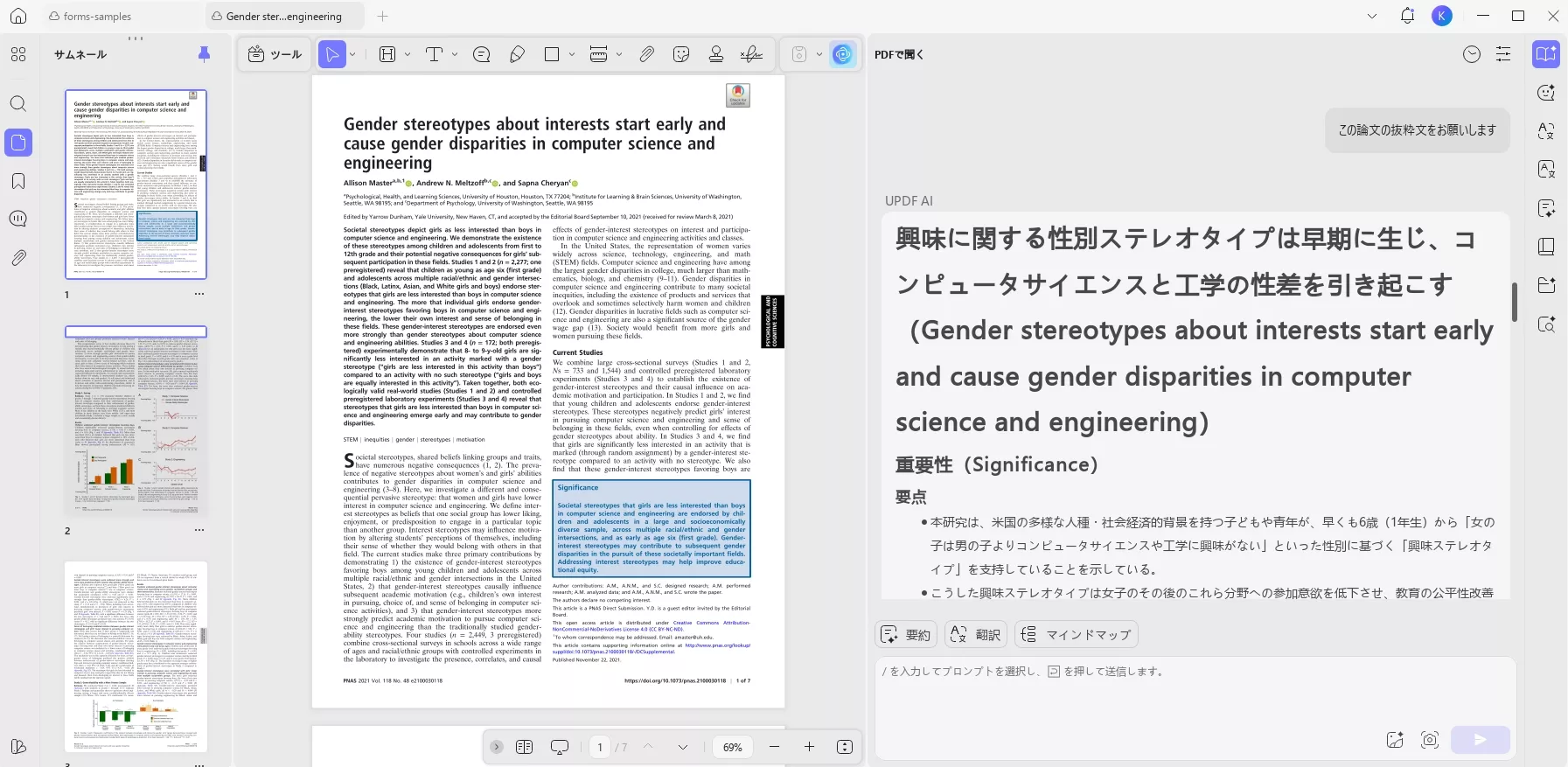Click the save icon in toolbar
The width and height of the screenshot is (1568, 767).
pos(798,54)
